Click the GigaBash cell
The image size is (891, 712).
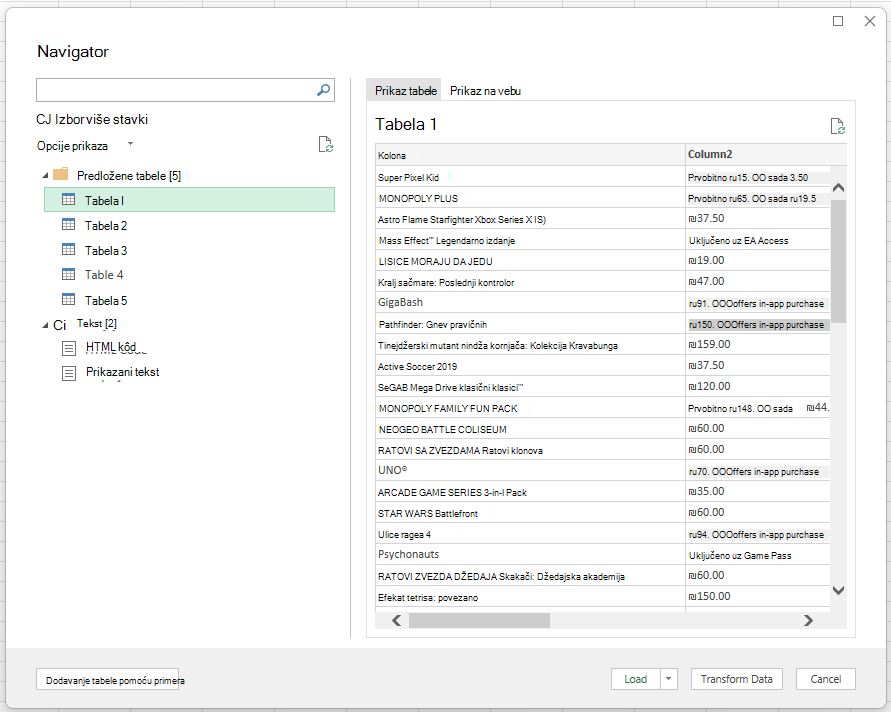click(530, 302)
